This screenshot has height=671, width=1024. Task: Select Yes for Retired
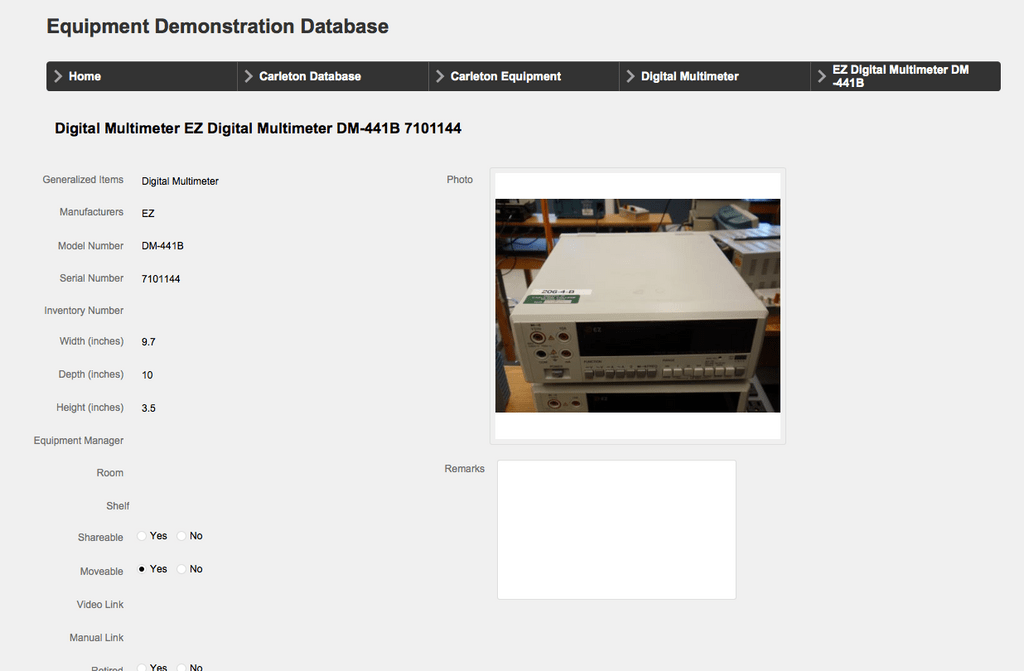click(141, 667)
